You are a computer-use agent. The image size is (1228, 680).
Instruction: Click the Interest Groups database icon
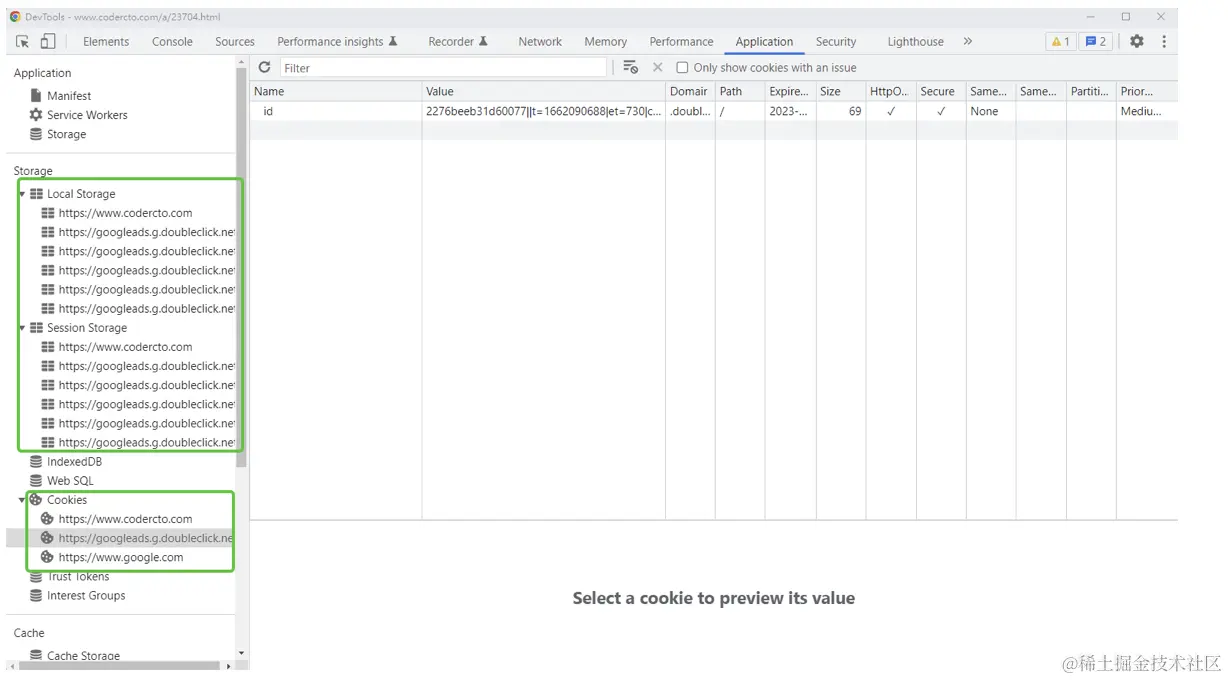[x=36, y=595]
